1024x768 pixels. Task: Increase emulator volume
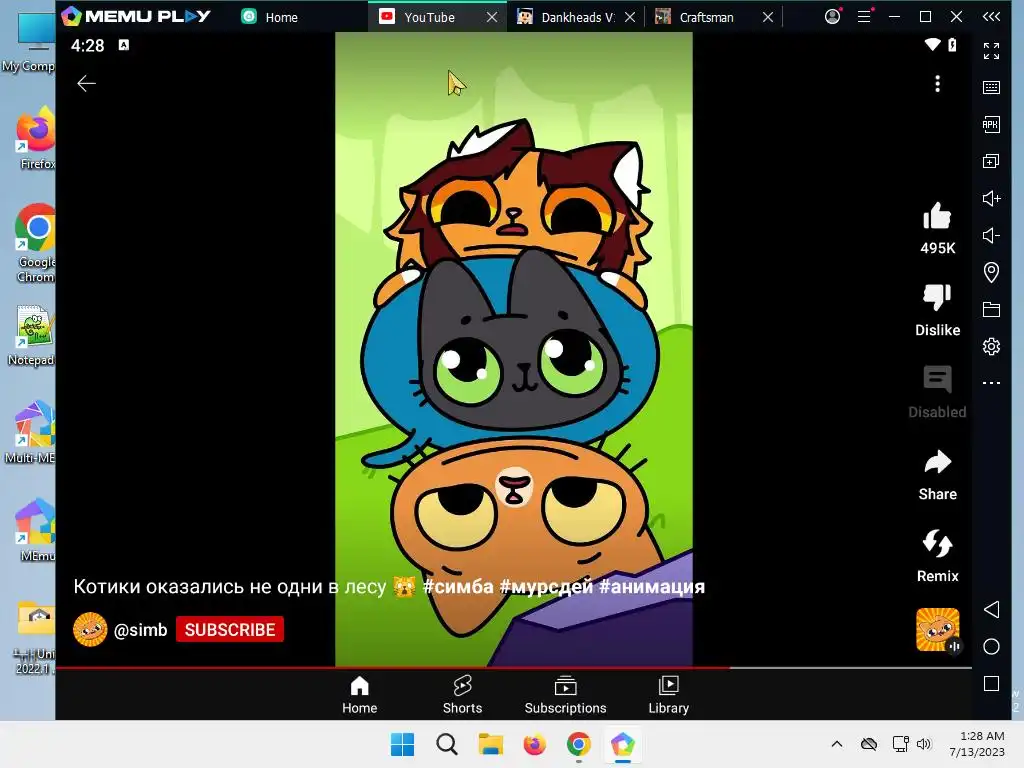[x=991, y=199]
